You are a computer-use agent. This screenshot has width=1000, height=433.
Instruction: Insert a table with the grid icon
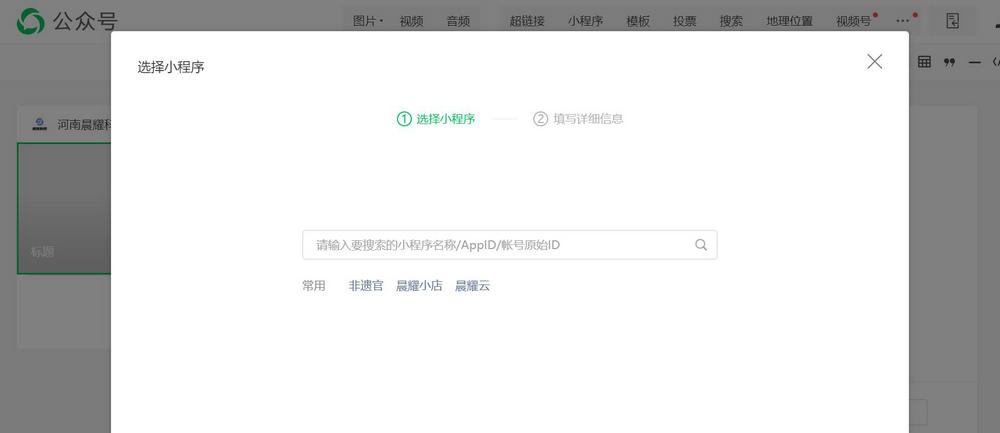(x=924, y=62)
